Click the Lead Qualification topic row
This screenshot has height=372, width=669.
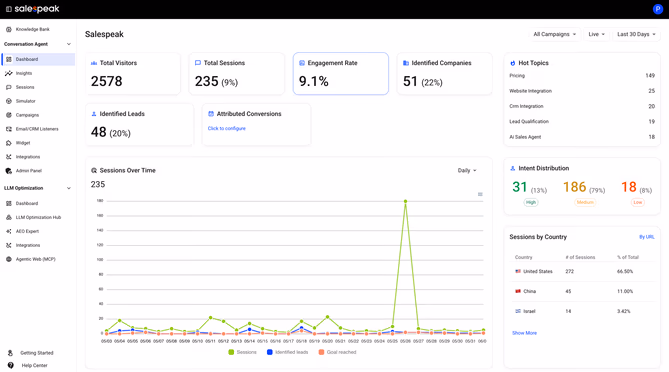(x=582, y=122)
